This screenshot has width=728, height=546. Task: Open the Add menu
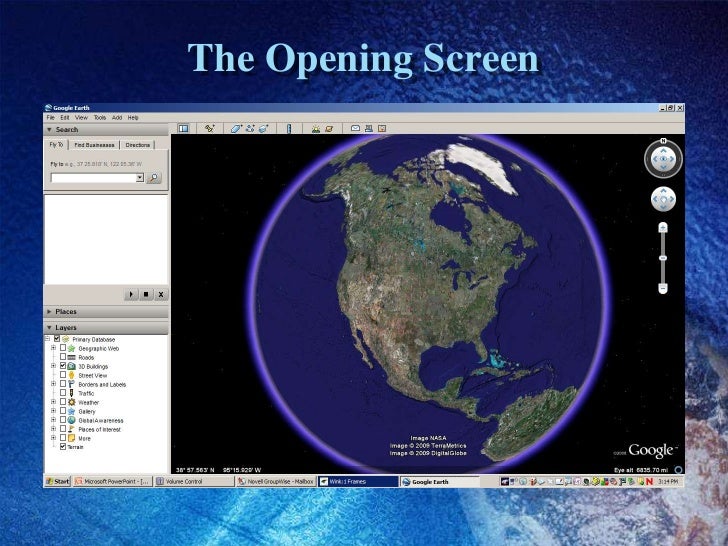pos(117,118)
